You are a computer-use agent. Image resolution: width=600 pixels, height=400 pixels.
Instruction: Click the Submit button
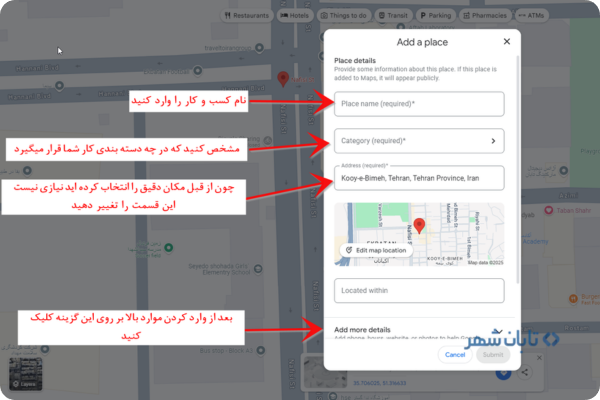493,355
